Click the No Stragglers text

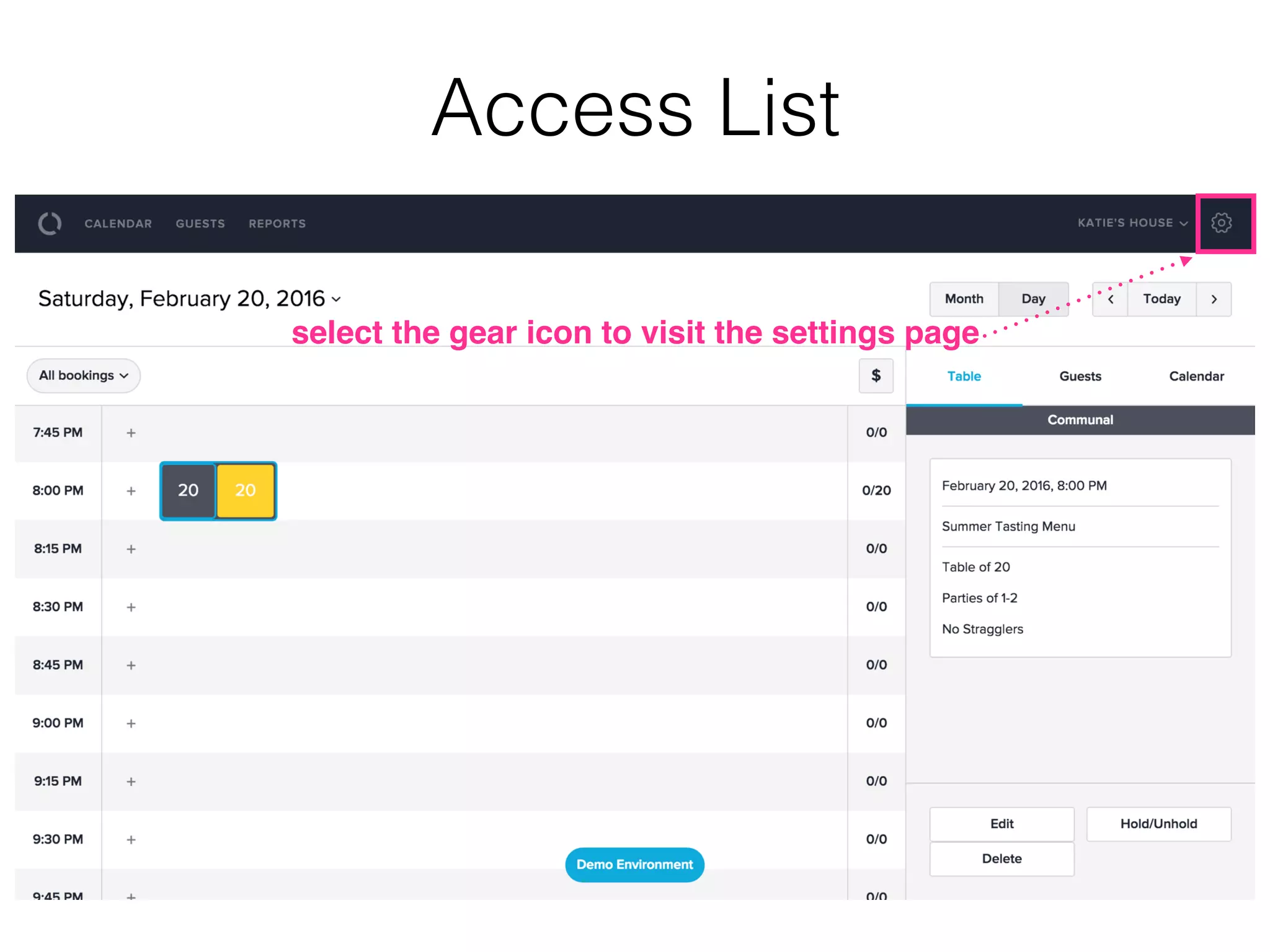[x=983, y=629]
